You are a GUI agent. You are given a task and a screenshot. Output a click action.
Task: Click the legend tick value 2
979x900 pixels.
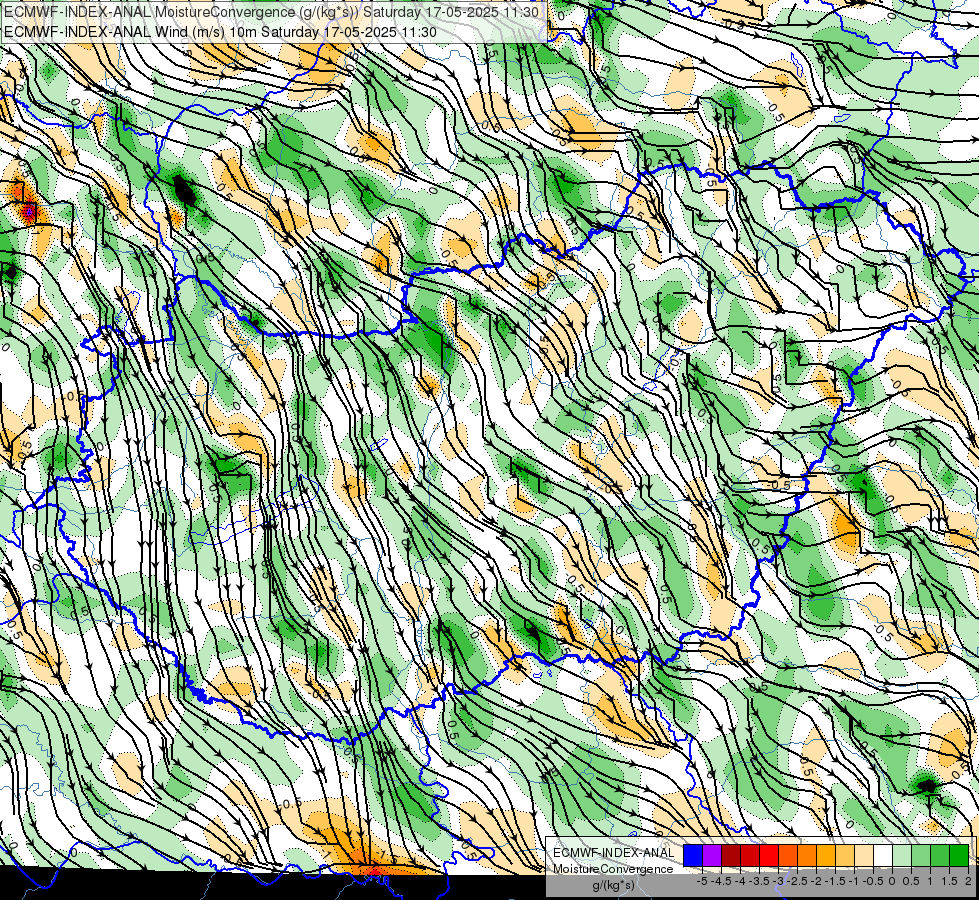[x=968, y=881]
